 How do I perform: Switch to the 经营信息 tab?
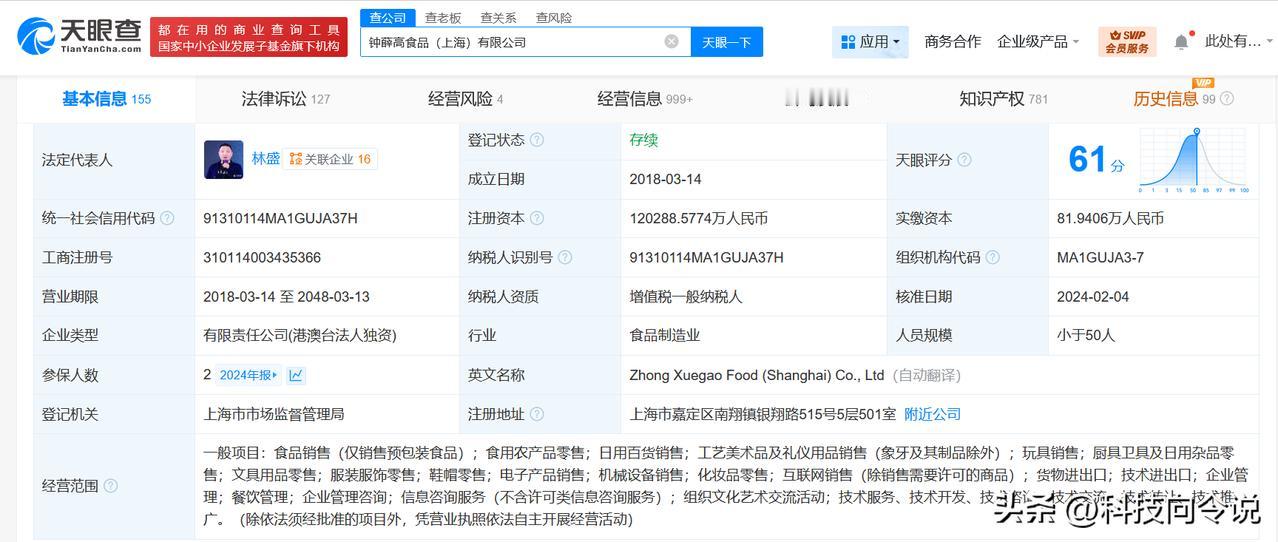pos(645,98)
